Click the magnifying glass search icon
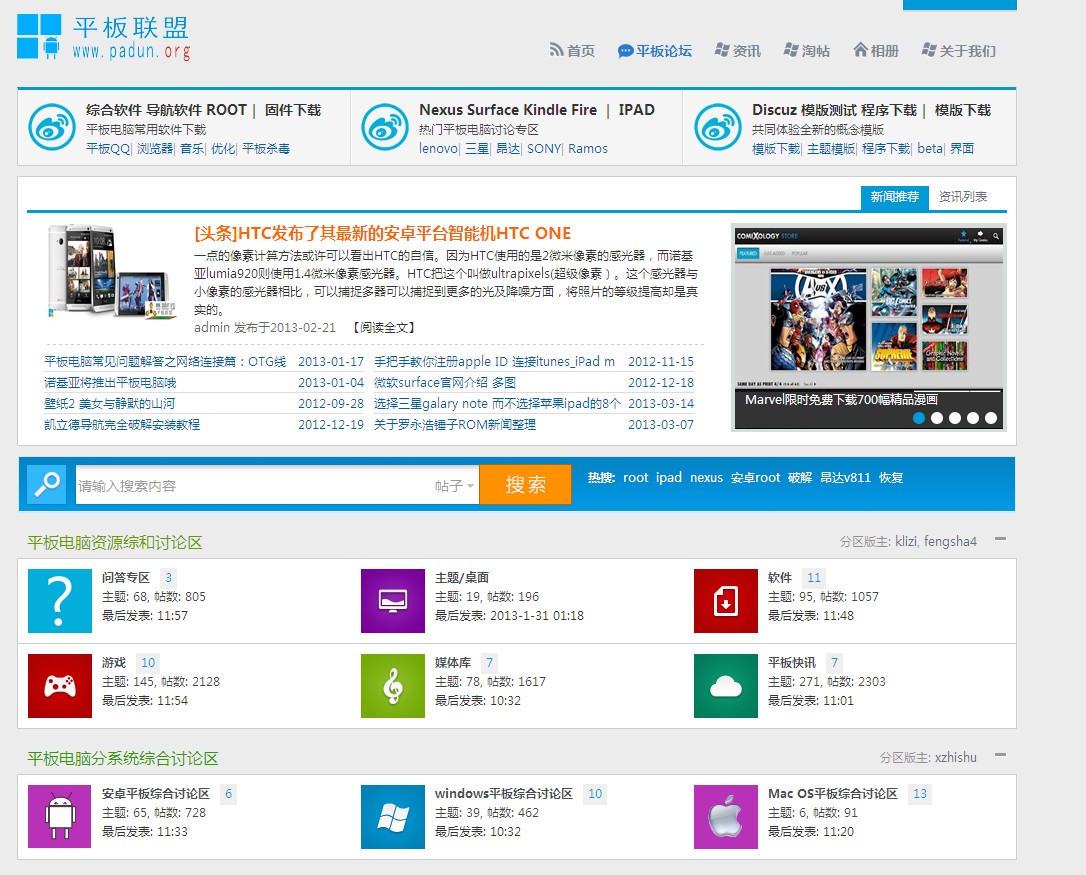This screenshot has height=875, width=1086. [47, 484]
